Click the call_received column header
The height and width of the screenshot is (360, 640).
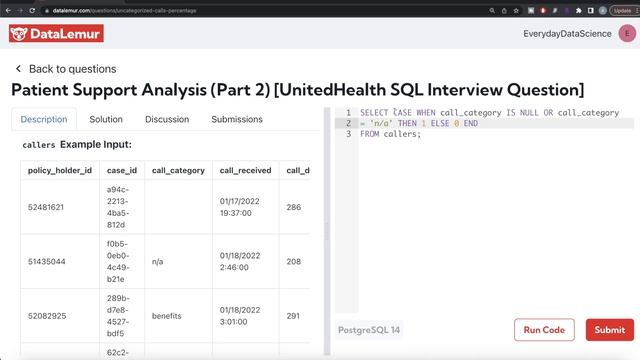(246, 171)
